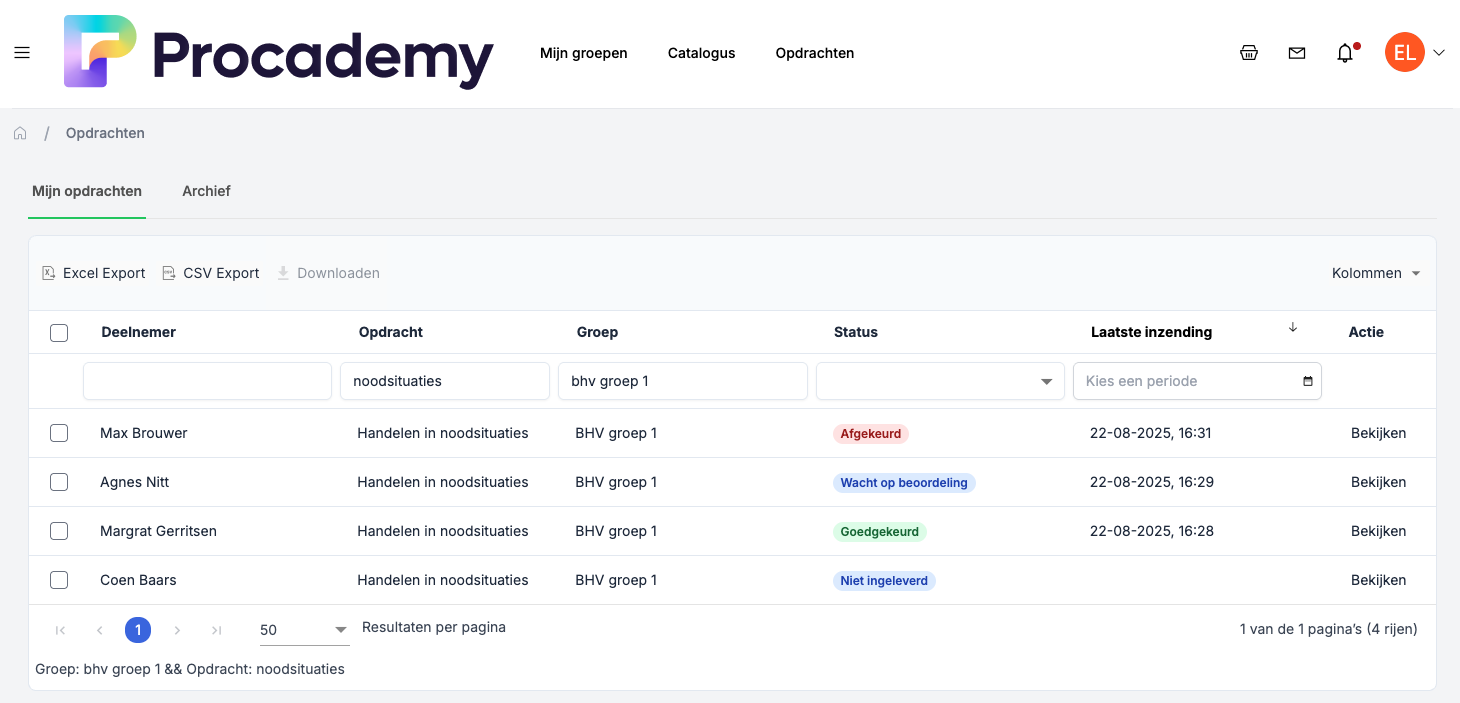This screenshot has width=1460, height=703.
Task: Click Bekijken for Coen Baars
Action: (1378, 580)
